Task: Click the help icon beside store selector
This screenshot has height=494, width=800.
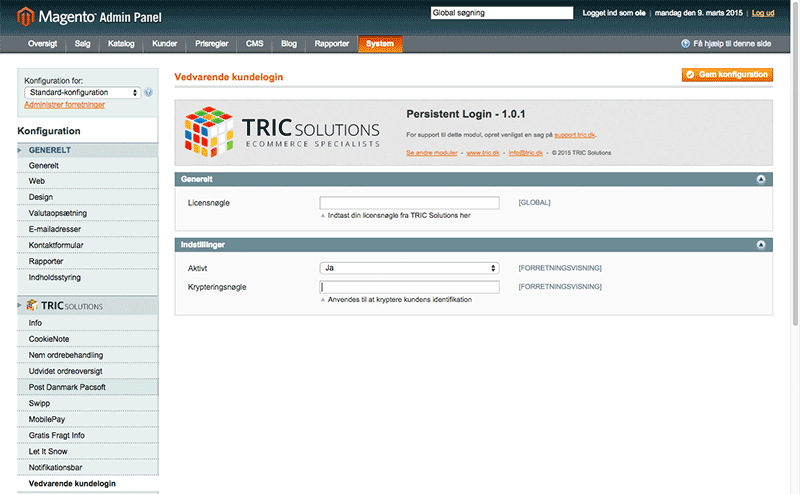Action: coord(149,93)
